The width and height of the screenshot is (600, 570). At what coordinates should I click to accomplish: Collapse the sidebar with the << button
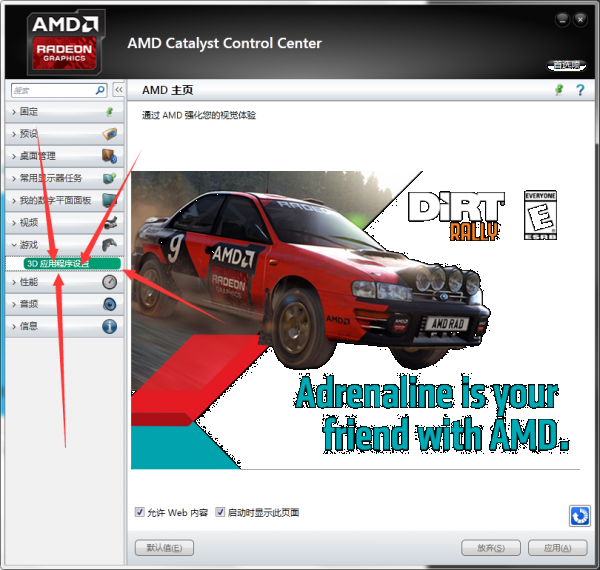[x=119, y=90]
